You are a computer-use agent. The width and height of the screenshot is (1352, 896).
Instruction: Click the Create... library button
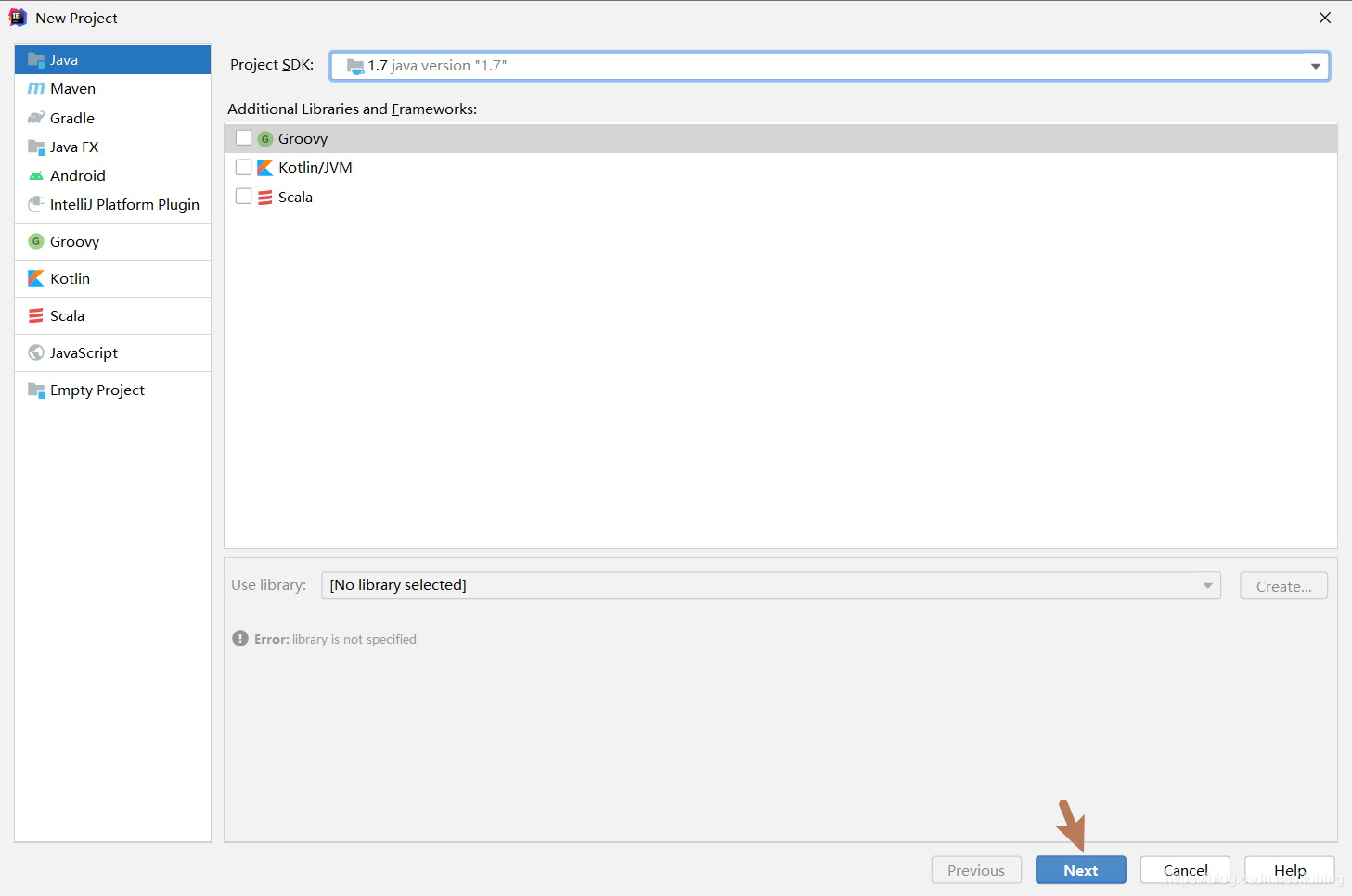1283,586
